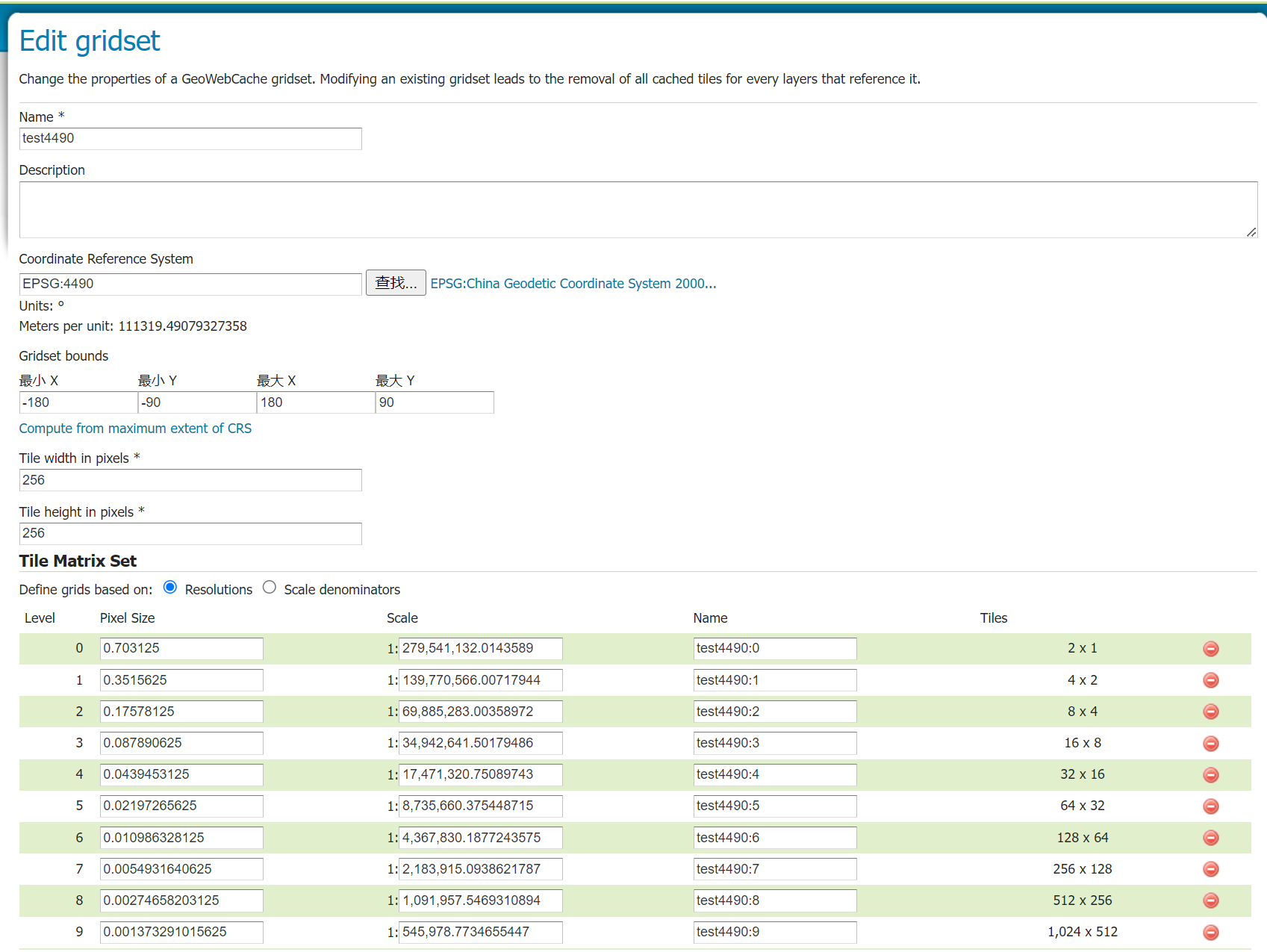Remove grid level 5 with red icon

click(x=1211, y=806)
